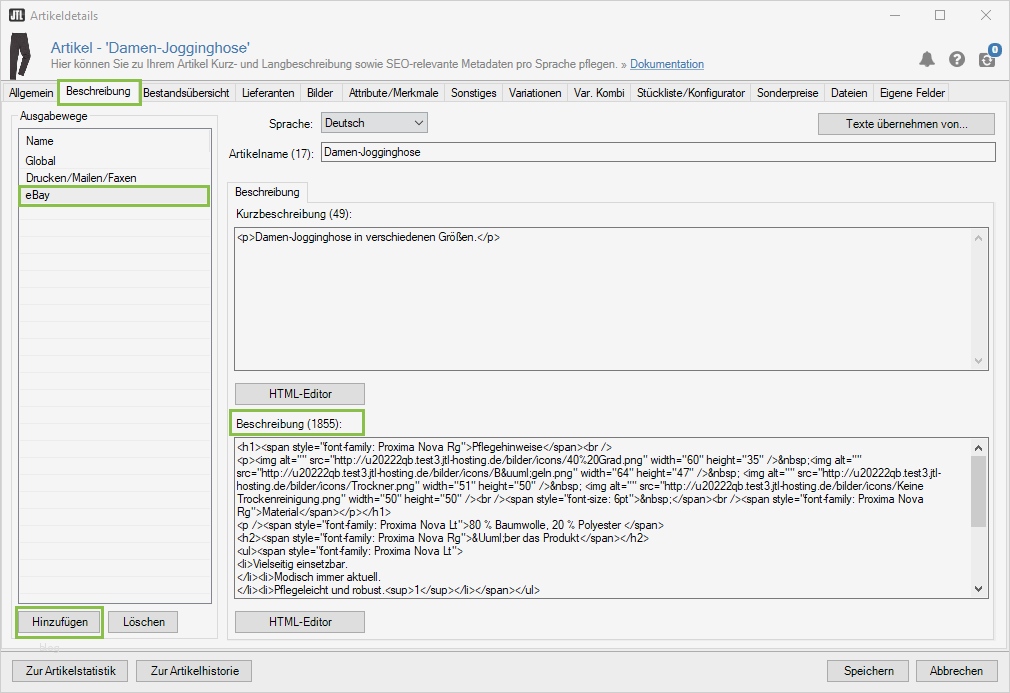The image size is (1010, 693).
Task: Open the Dokumentation link
Action: [x=666, y=64]
